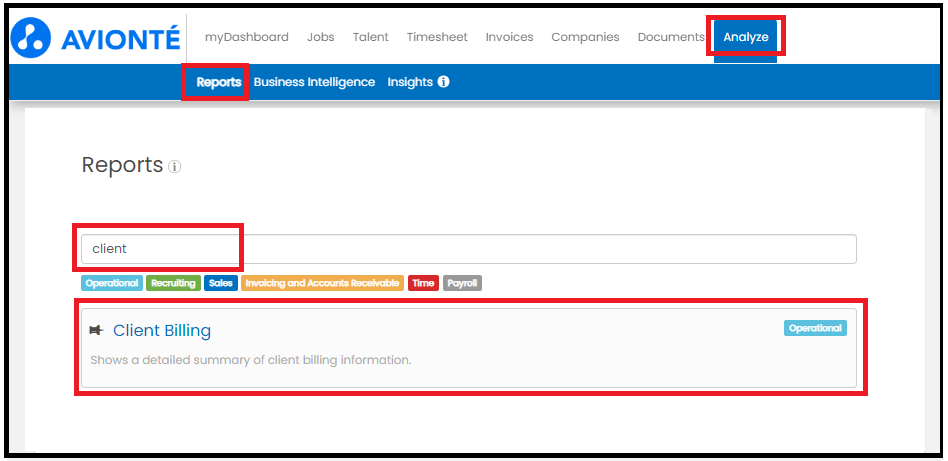Open the Talent menu
This screenshot has height=461, width=948.
pyautogui.click(x=371, y=37)
